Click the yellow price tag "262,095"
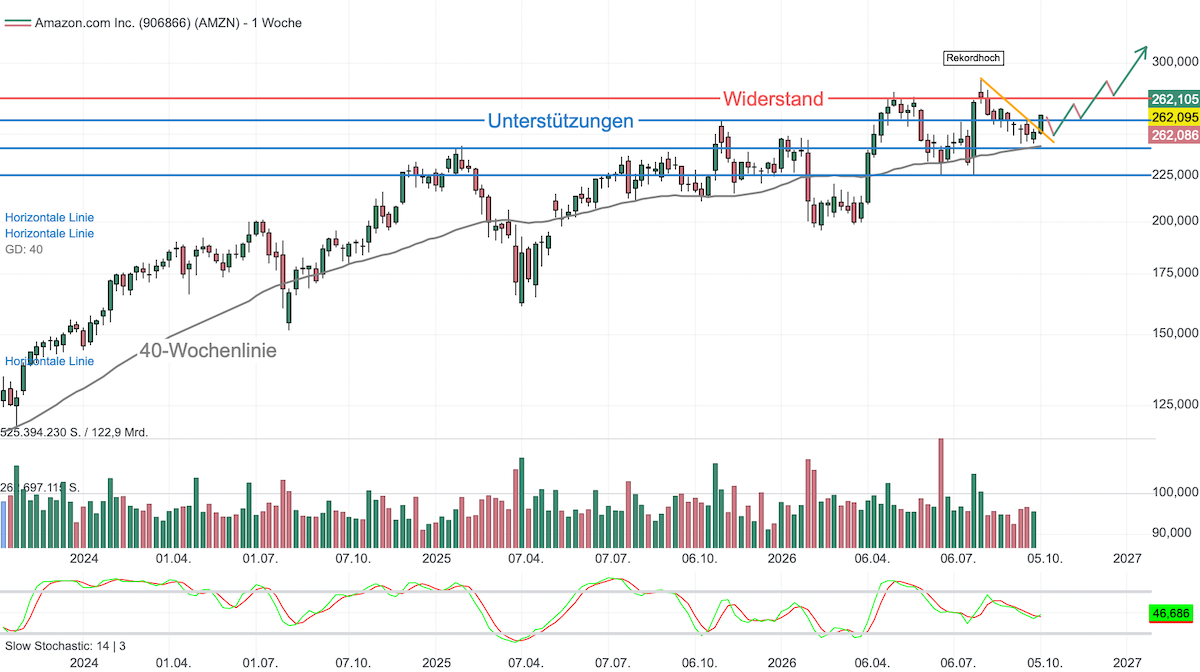Viewport: 1200px width, 672px height. pos(1175,117)
